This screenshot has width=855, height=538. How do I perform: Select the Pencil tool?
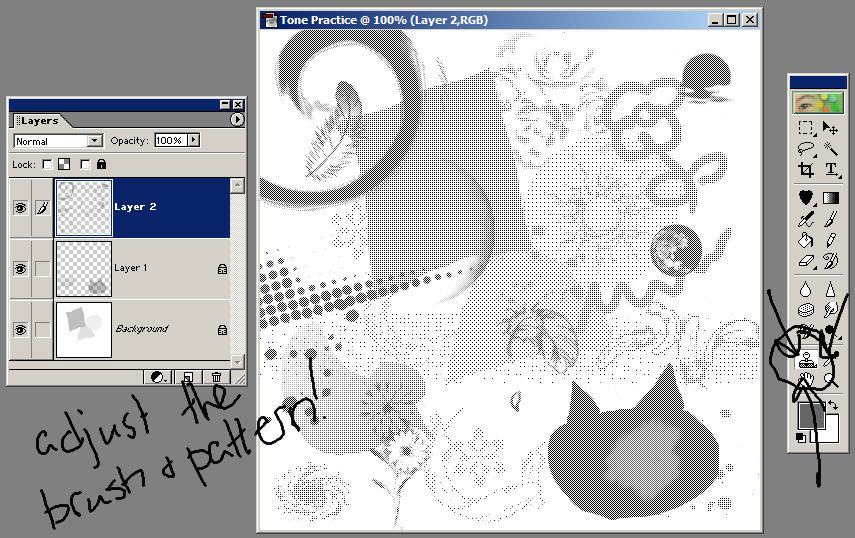pyautogui.click(x=830, y=240)
